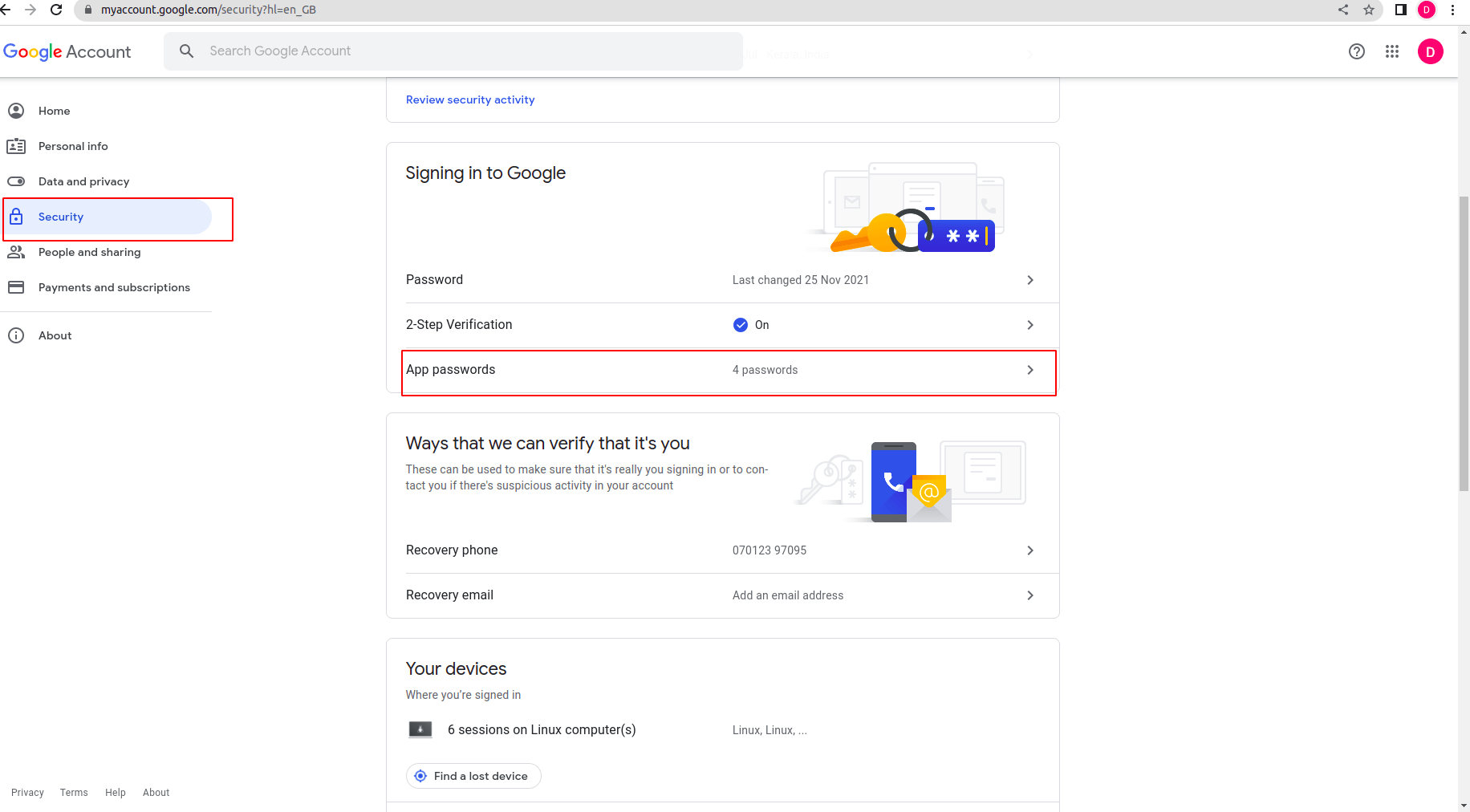1470x812 pixels.
Task: Click the Home sidebar icon
Action: 16,111
